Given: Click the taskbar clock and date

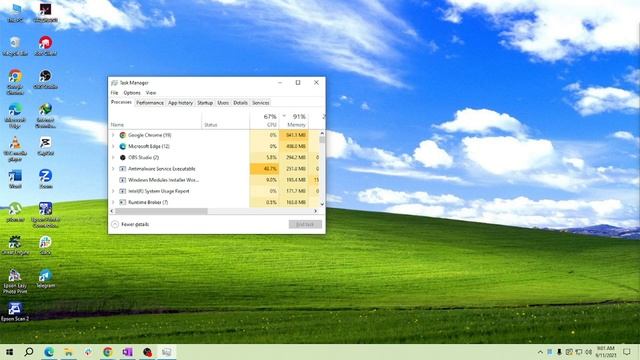Looking at the screenshot, I should [x=606, y=352].
